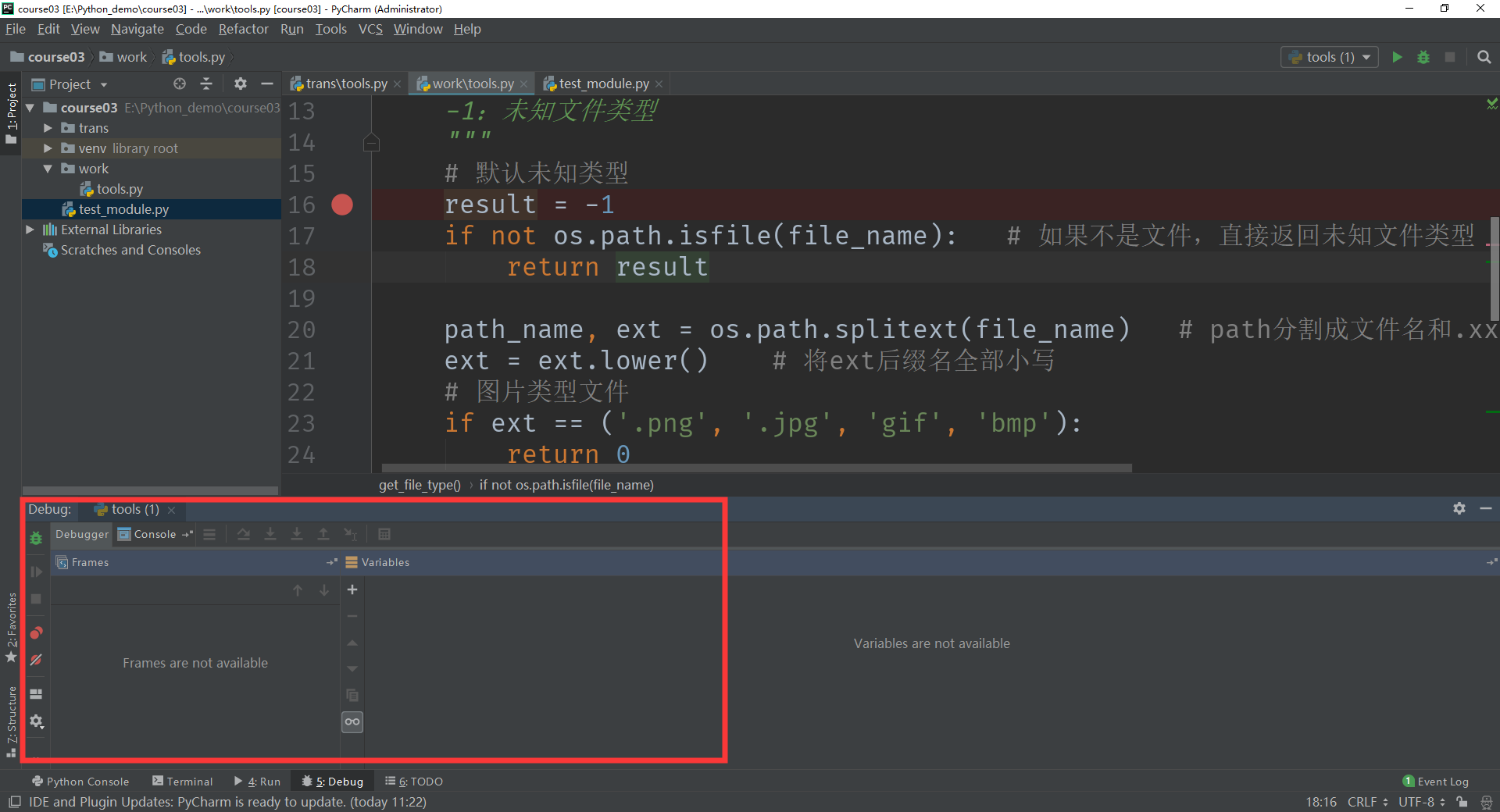Switch to the Debugger tab
1500x812 pixels.
[x=82, y=535]
